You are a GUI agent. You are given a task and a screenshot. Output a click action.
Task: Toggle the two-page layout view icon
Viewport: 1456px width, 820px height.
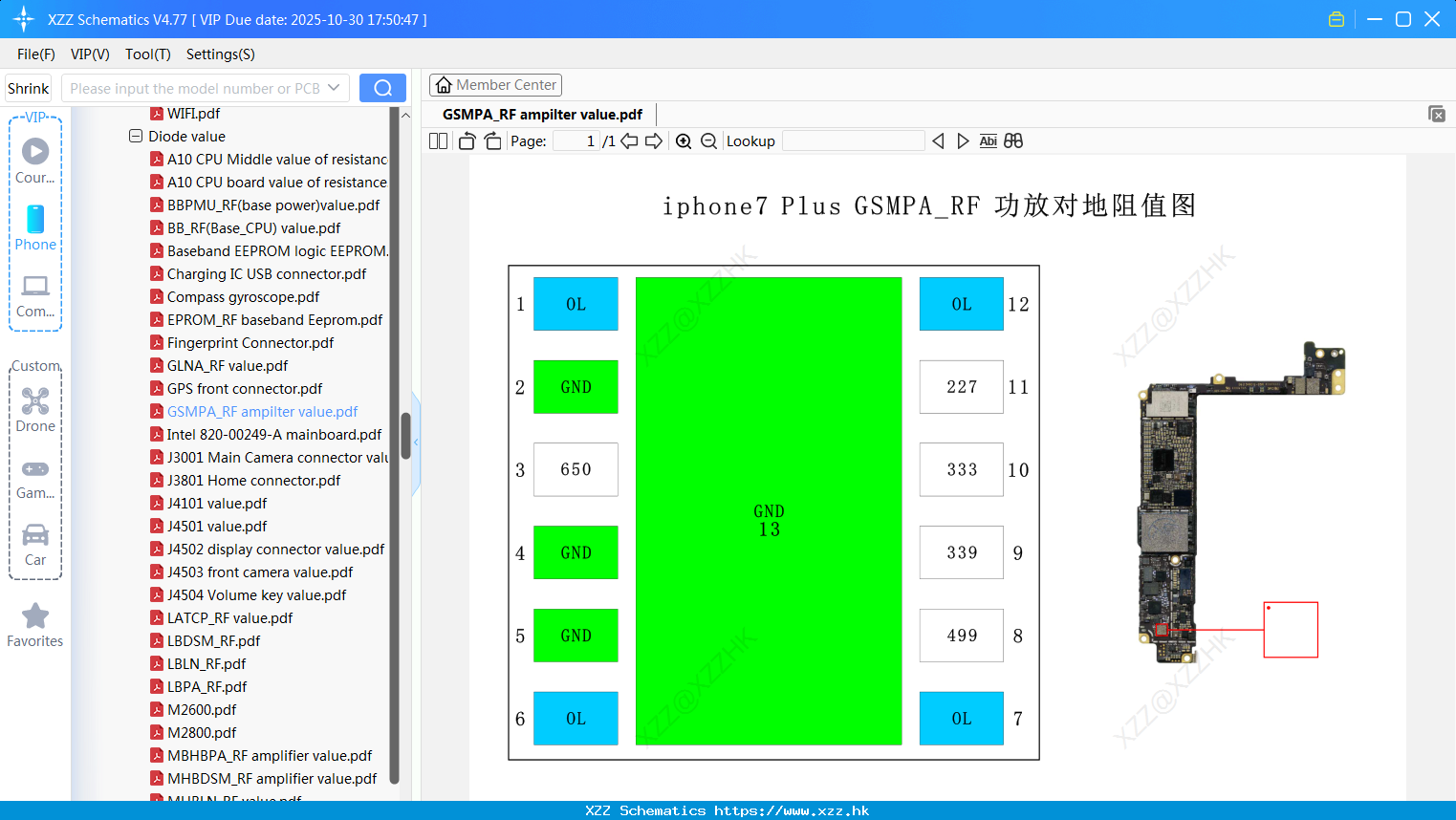coord(438,140)
